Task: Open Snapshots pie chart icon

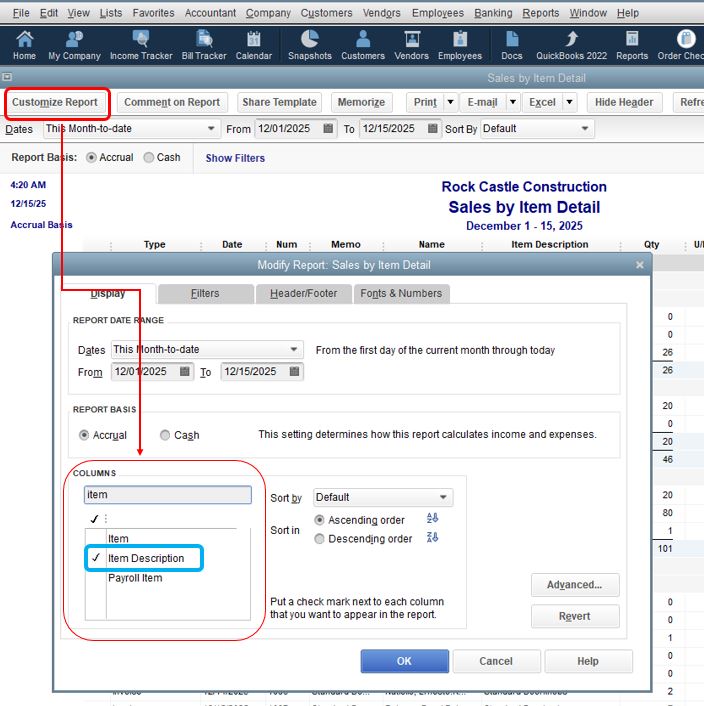Action: coord(310,45)
